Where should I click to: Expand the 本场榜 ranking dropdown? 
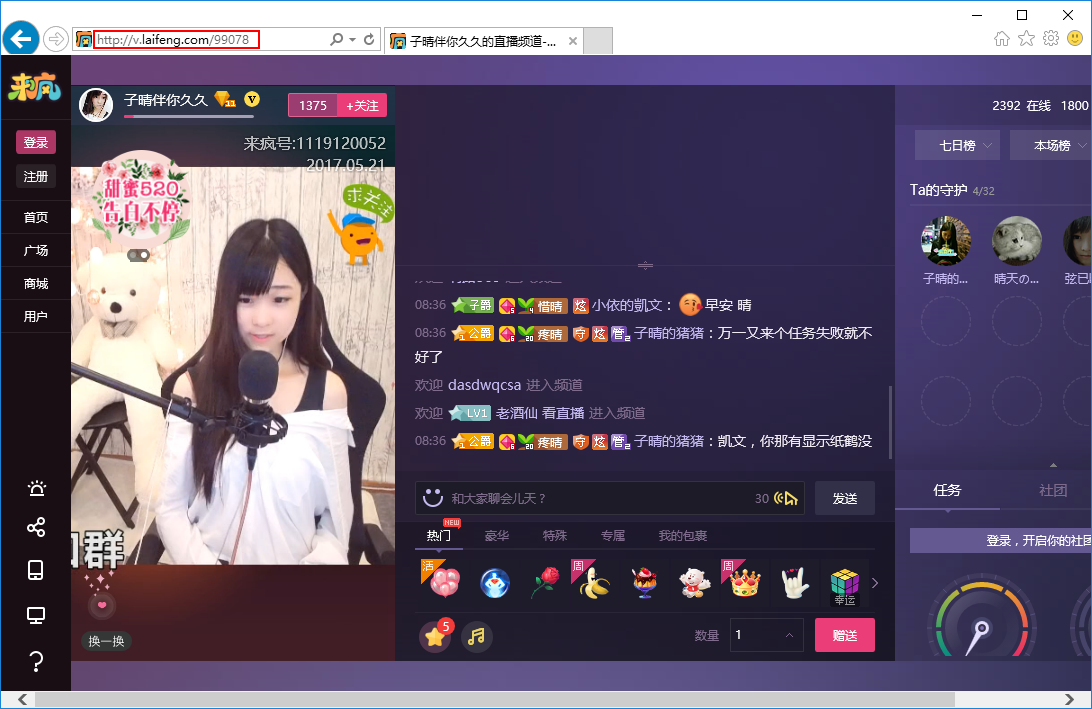tap(1052, 146)
